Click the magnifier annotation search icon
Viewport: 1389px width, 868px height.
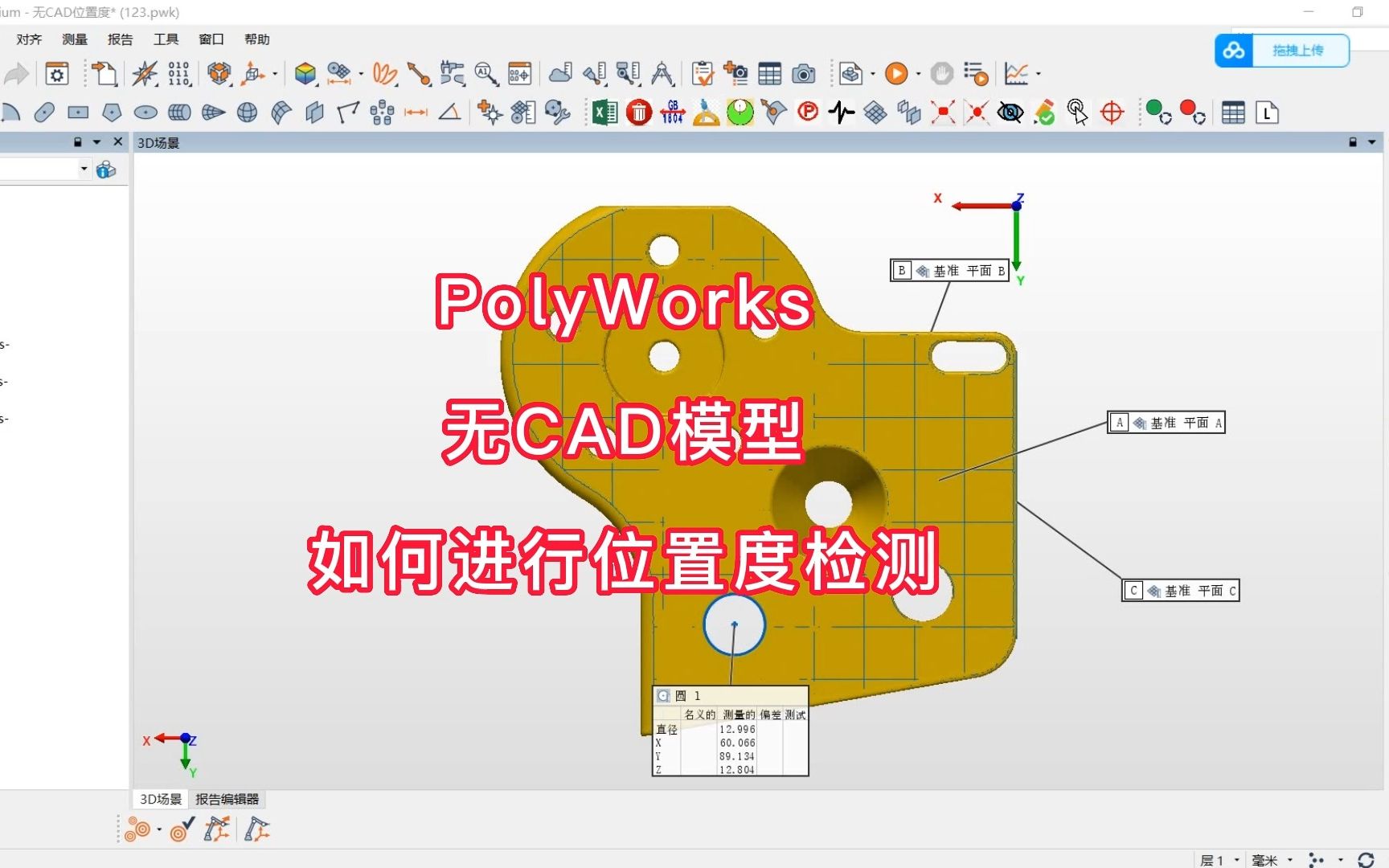[486, 75]
